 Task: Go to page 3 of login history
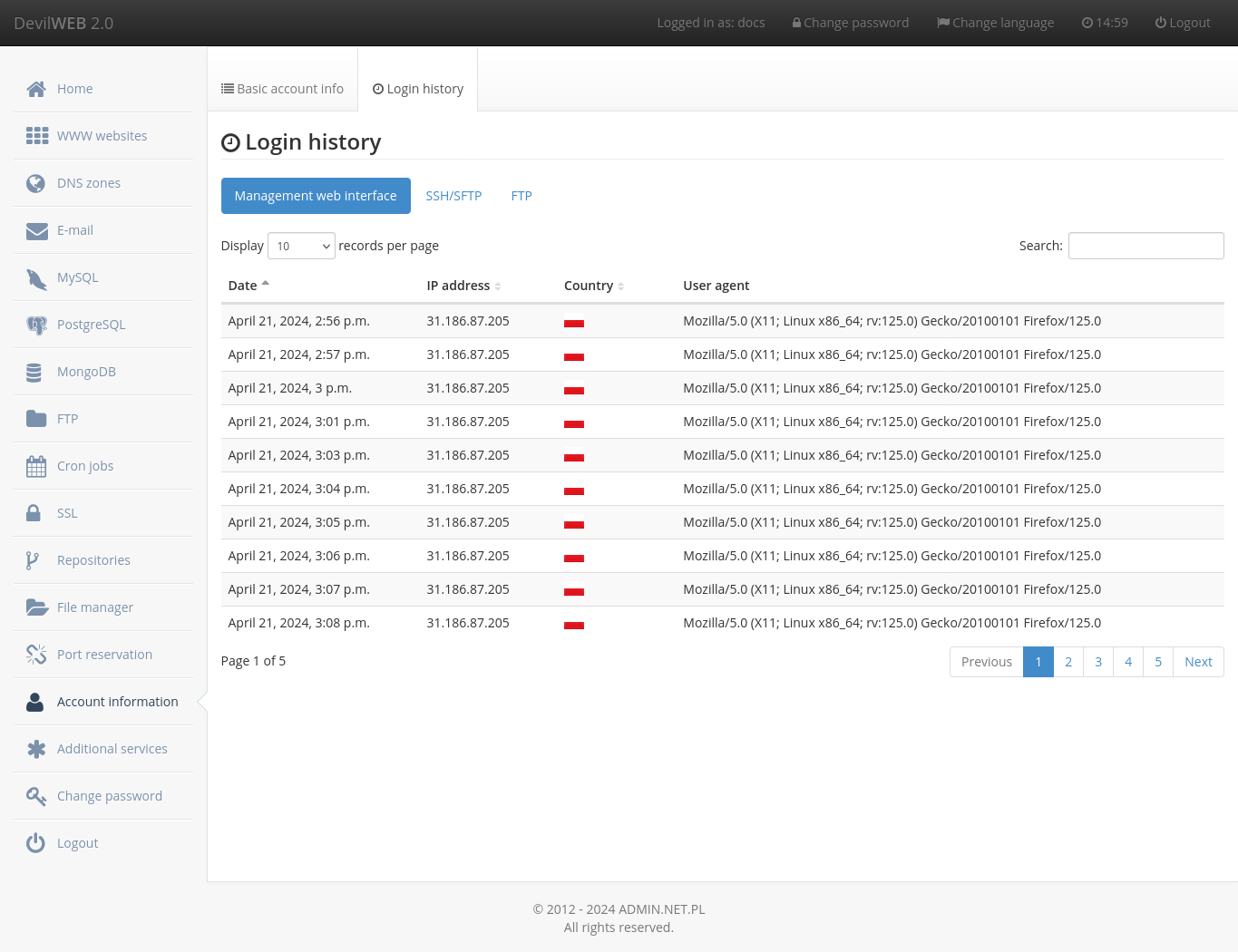pyautogui.click(x=1097, y=661)
